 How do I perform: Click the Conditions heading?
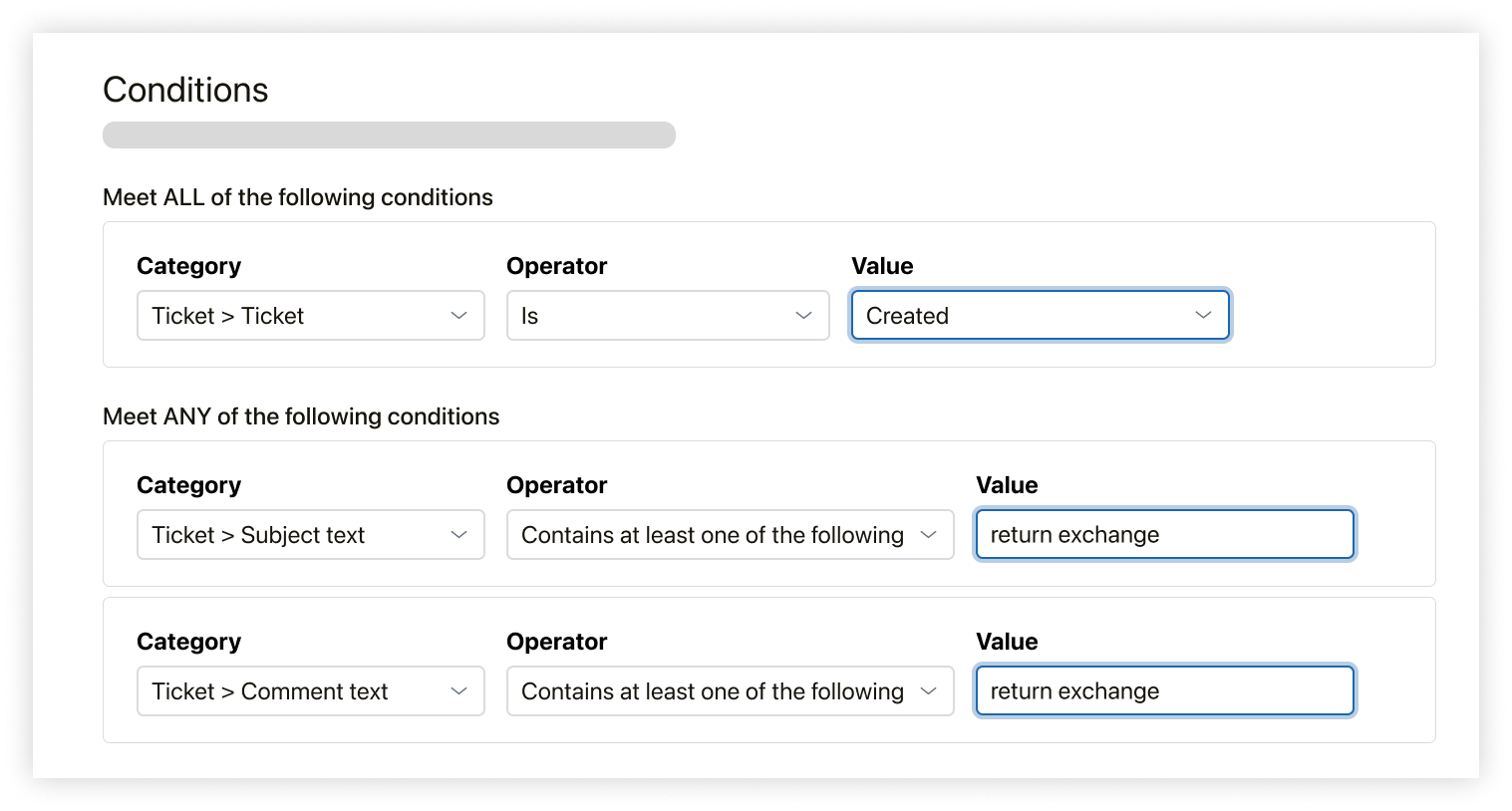pyautogui.click(x=185, y=90)
